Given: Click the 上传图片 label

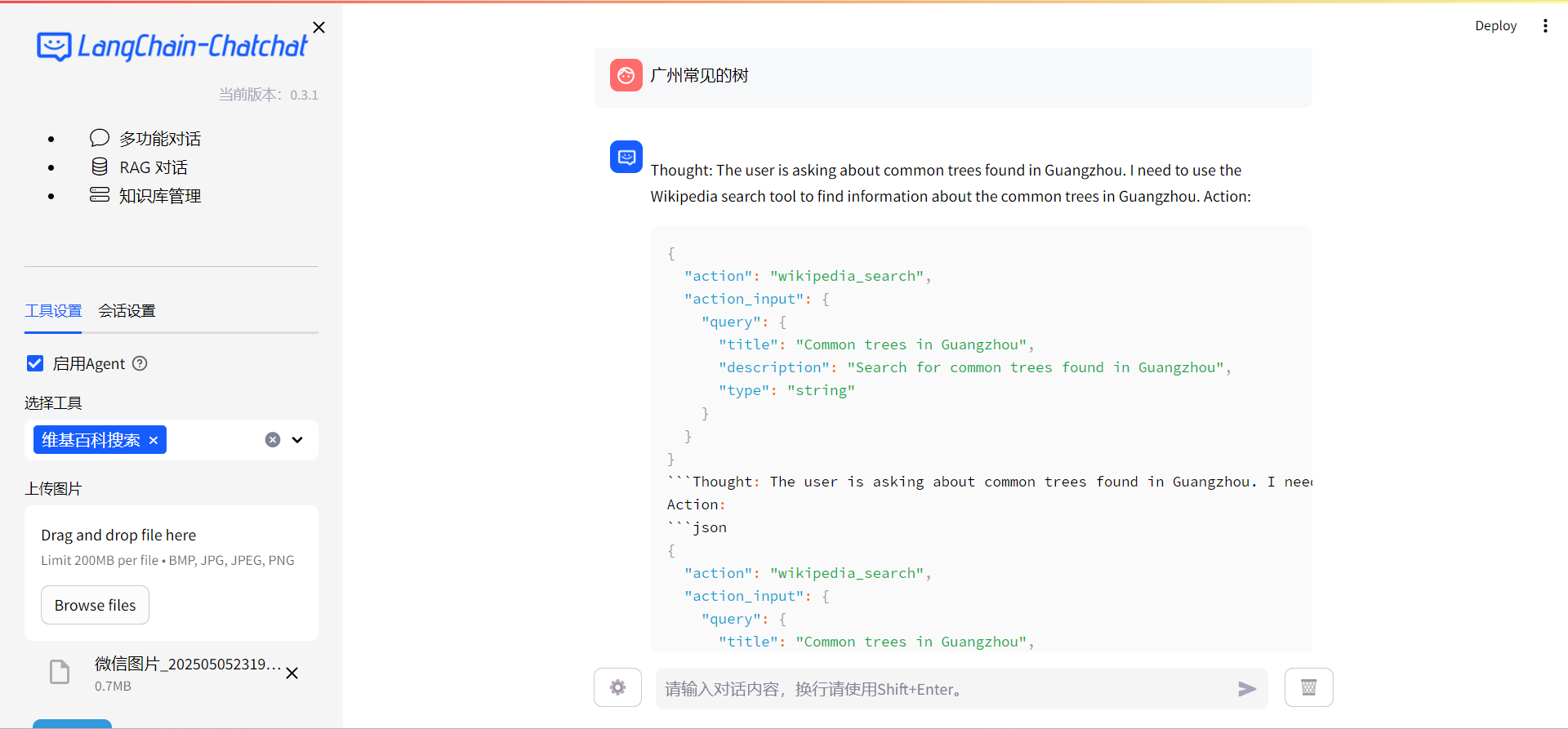Looking at the screenshot, I should tap(53, 489).
